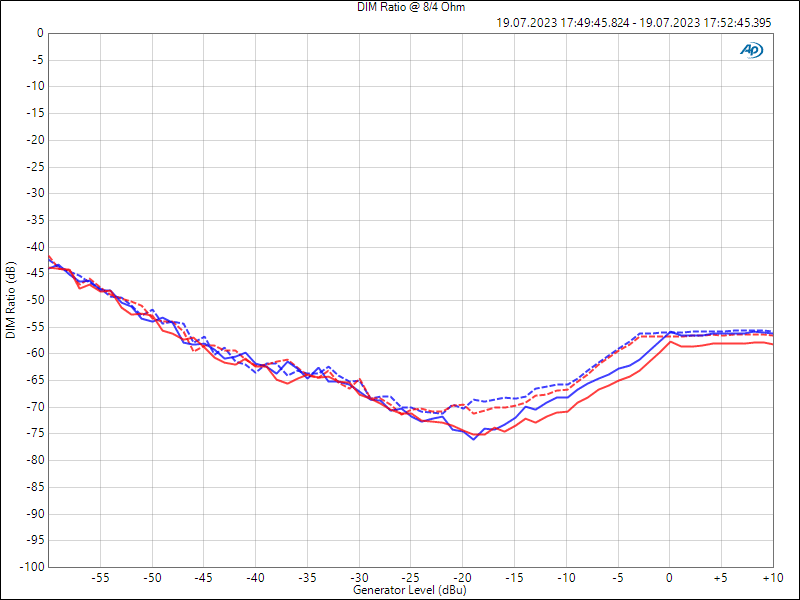
Task: Click the -40 label on the DIM Ratio axis
Action: click(35, 247)
